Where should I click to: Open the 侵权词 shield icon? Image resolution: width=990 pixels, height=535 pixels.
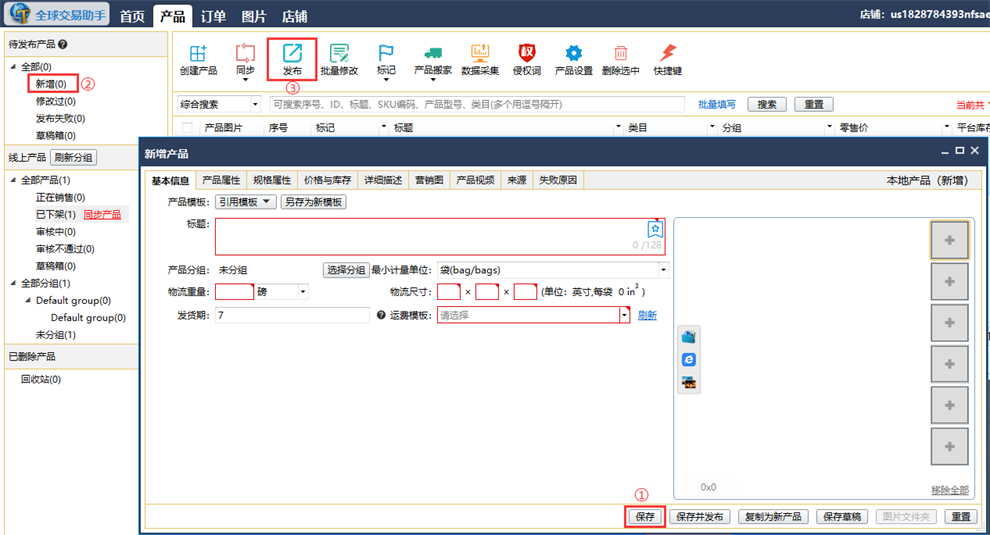pyautogui.click(x=527, y=60)
